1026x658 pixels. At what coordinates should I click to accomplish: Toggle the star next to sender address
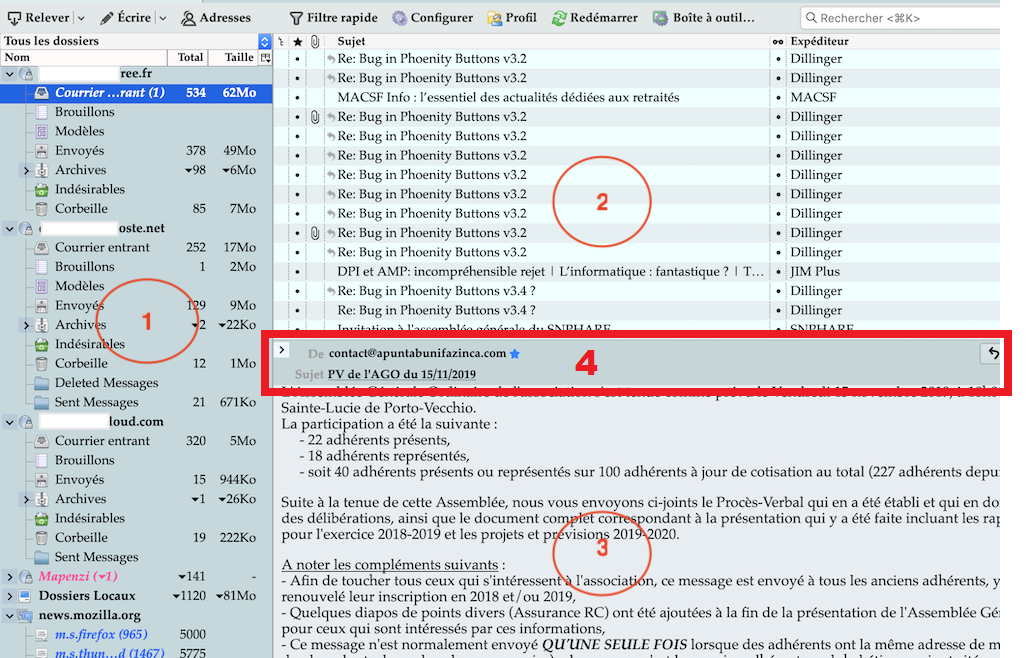tap(515, 354)
